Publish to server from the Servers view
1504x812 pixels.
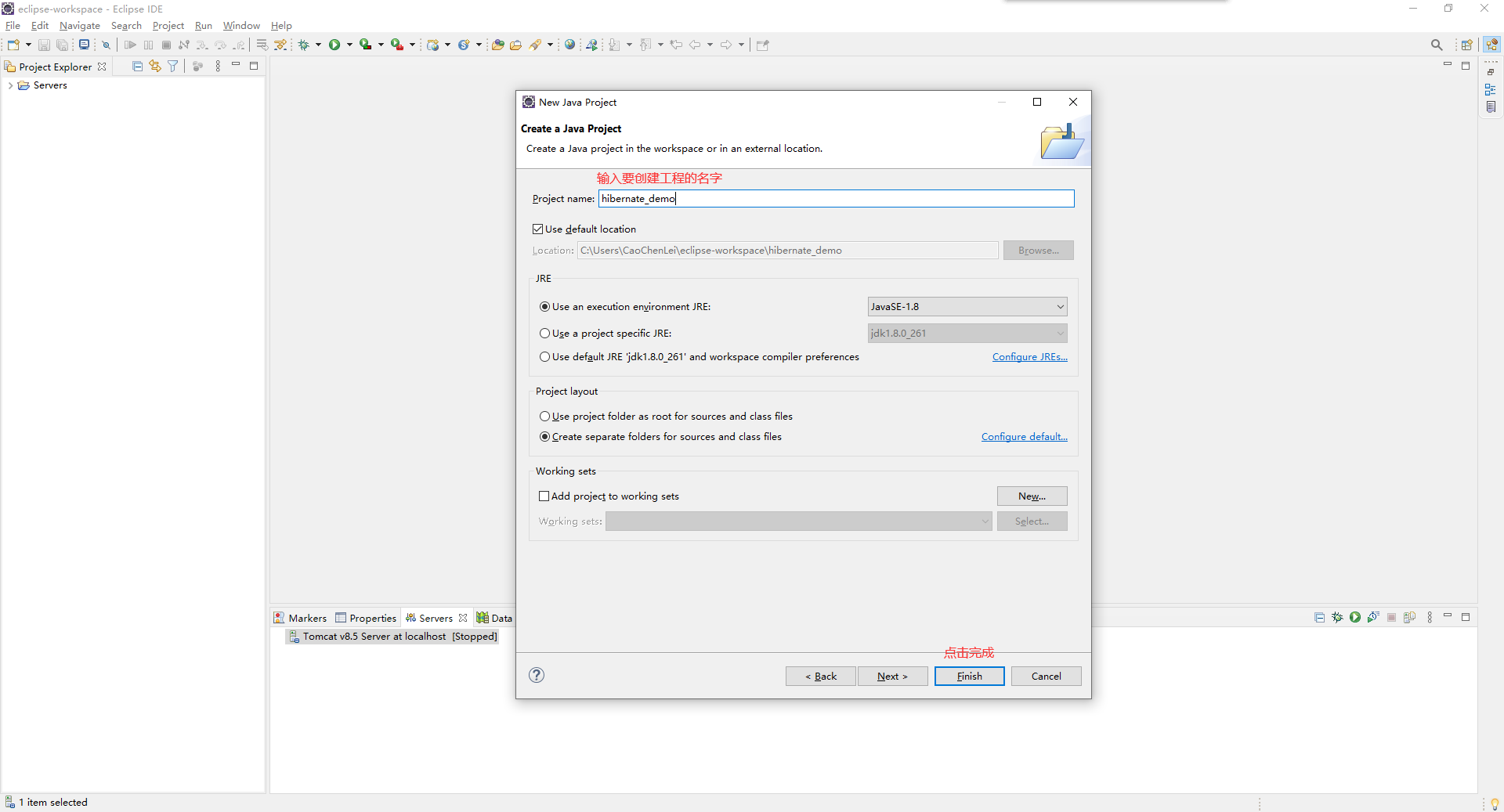1410,617
